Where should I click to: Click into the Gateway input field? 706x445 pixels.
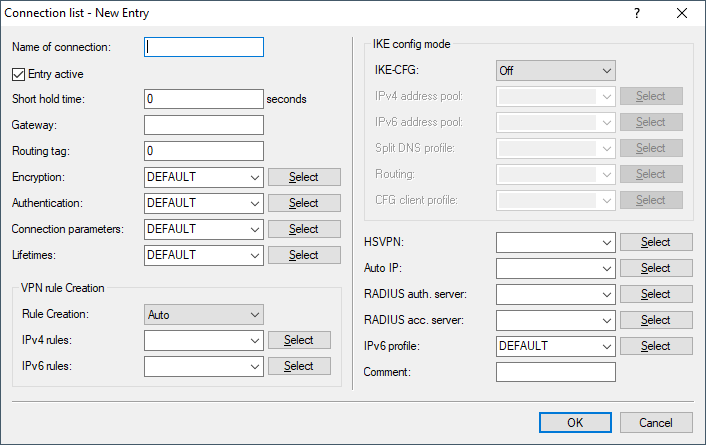click(204, 125)
